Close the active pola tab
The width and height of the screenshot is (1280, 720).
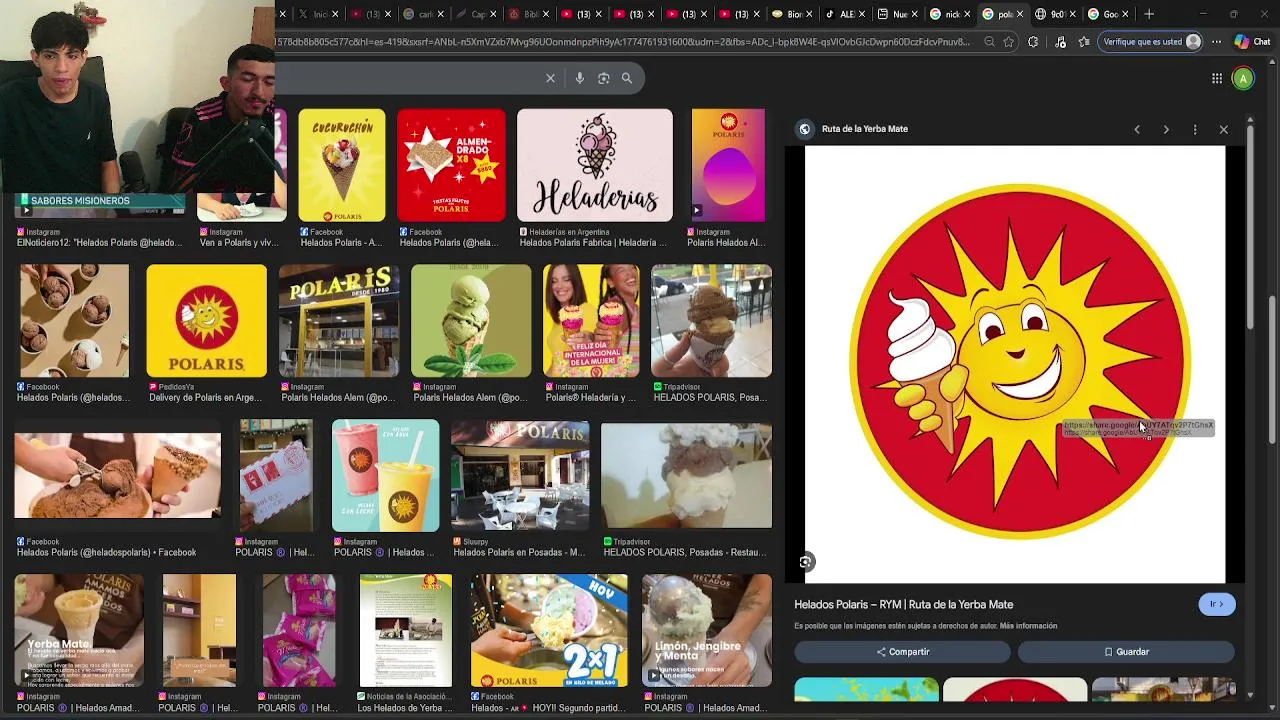coord(1020,14)
